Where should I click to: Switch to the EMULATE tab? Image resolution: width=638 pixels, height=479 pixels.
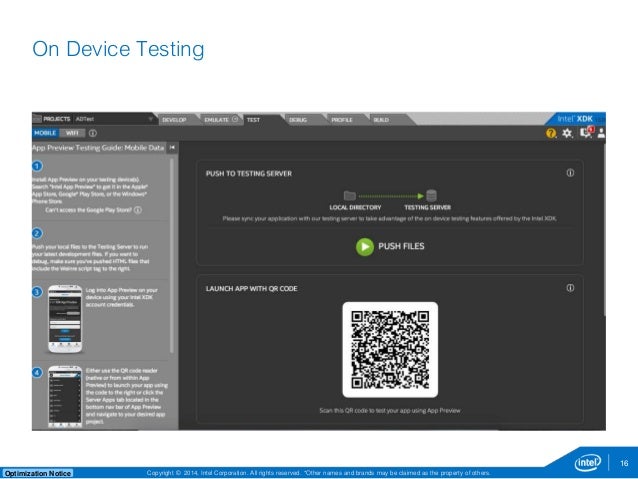[217, 120]
